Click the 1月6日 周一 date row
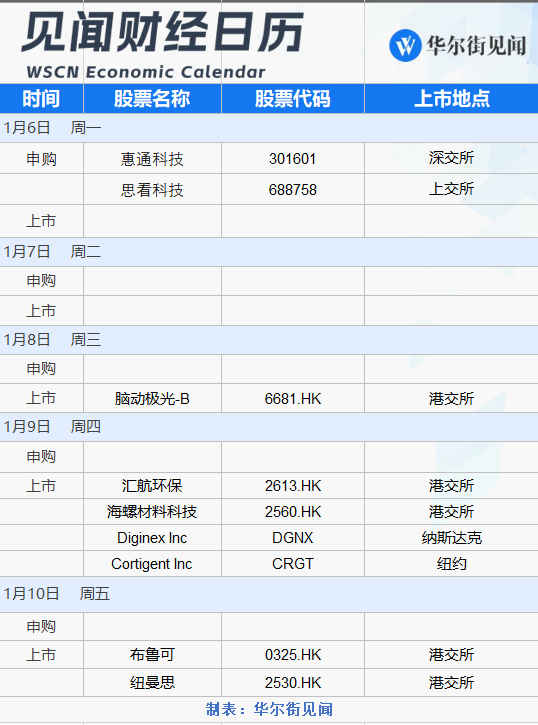This screenshot has width=538, height=725. point(269,128)
